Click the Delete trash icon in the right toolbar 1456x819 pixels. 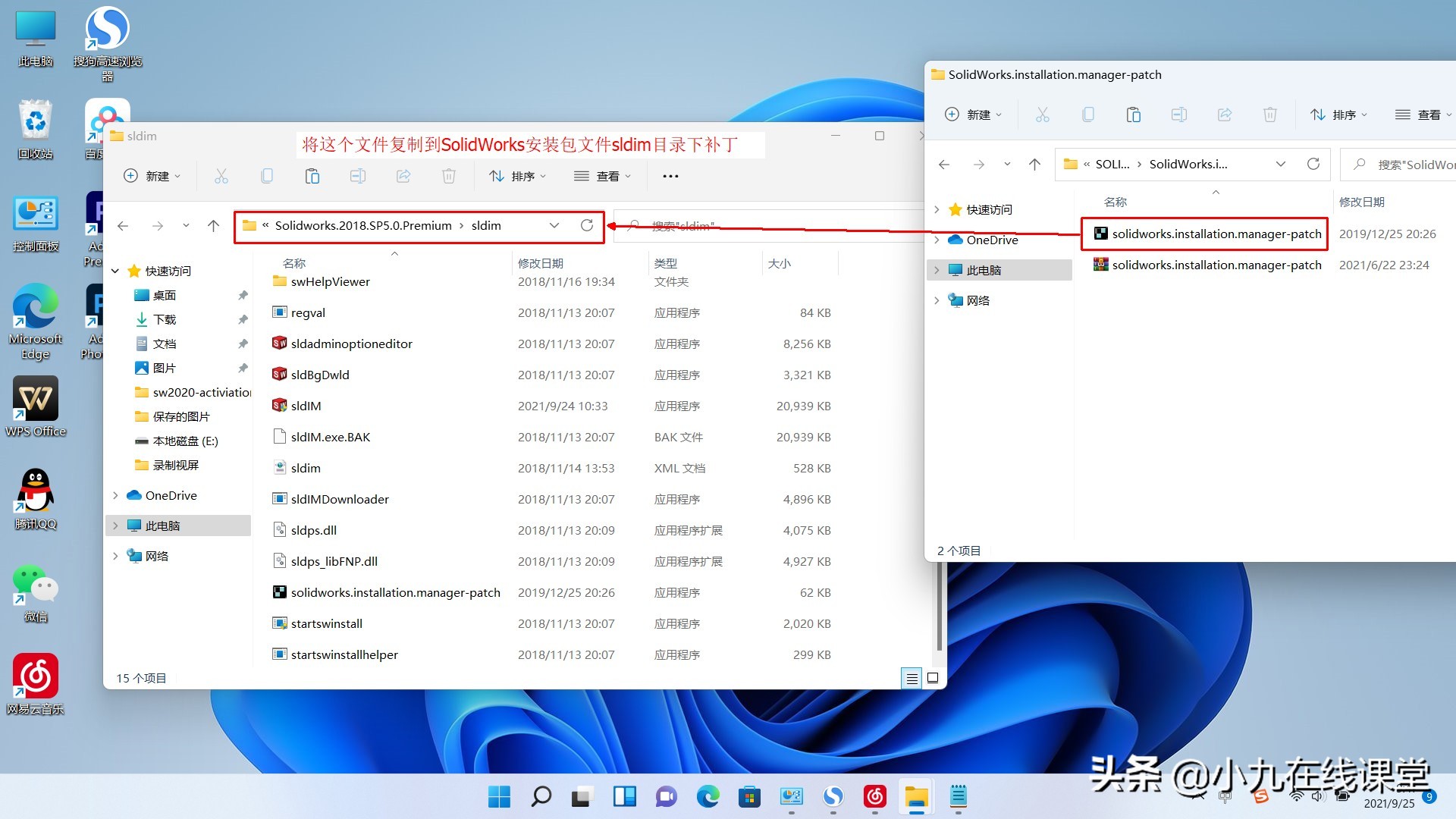point(1270,114)
